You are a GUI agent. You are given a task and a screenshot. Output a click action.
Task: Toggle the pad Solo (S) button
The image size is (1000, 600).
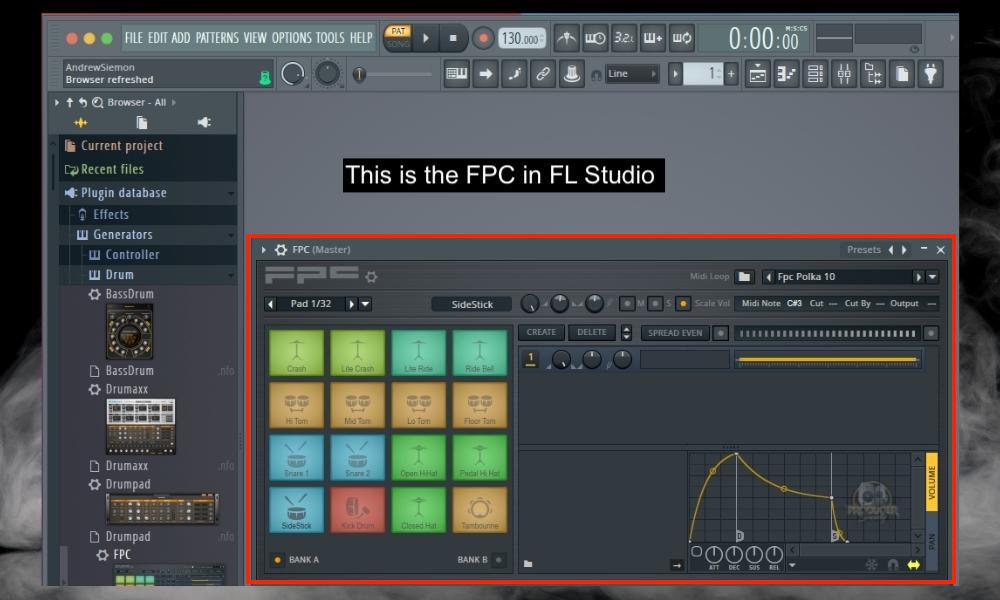point(655,304)
